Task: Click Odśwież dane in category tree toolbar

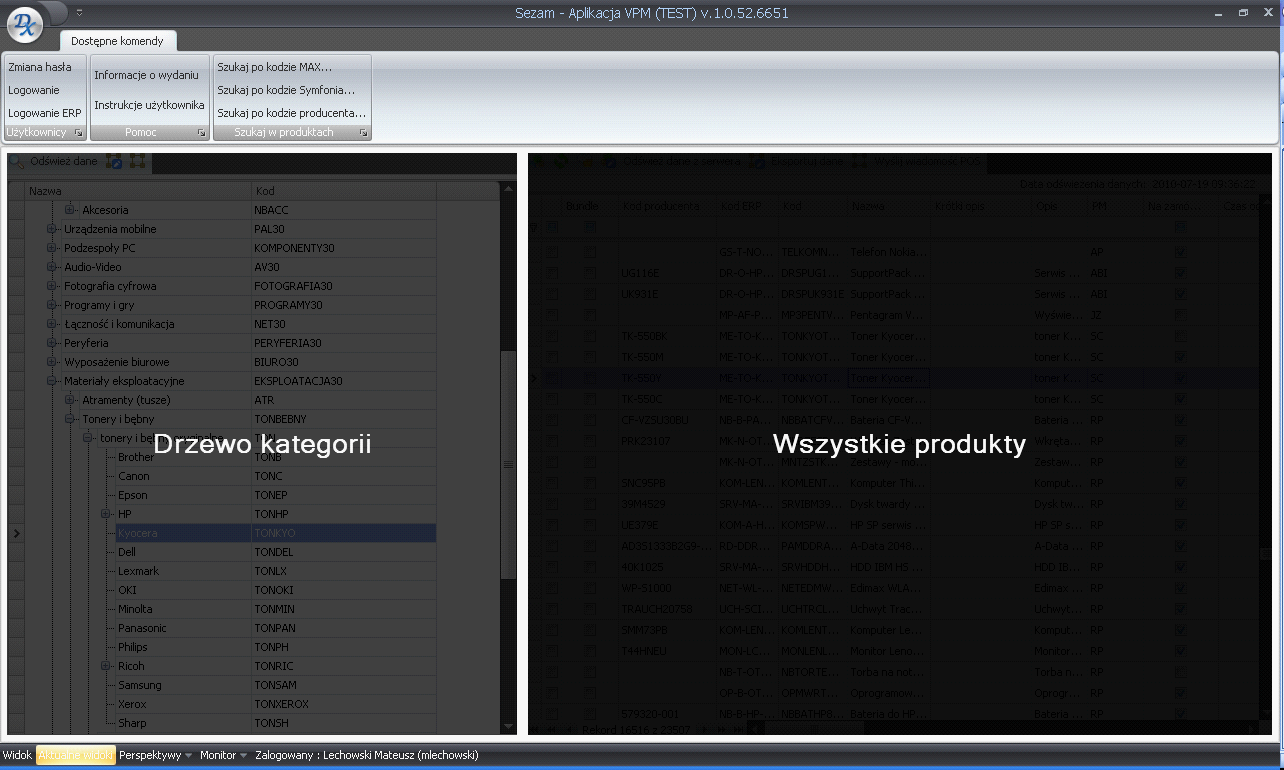Action: click(63, 162)
